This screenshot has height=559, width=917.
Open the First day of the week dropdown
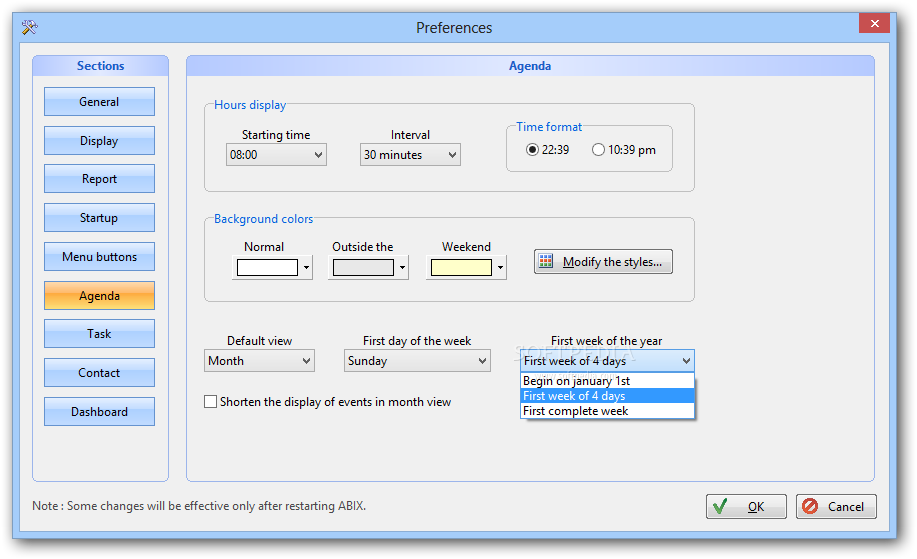pyautogui.click(x=417, y=361)
